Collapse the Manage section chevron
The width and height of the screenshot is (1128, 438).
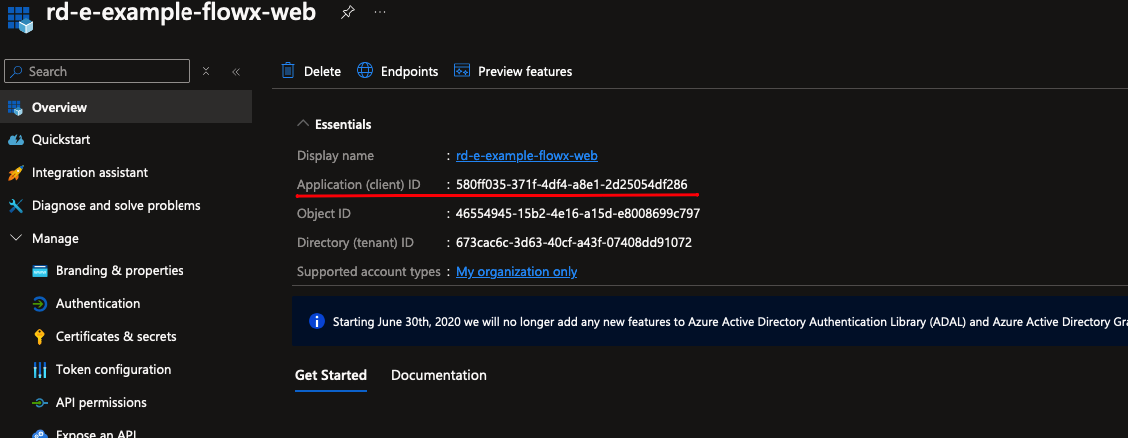[x=16, y=238]
